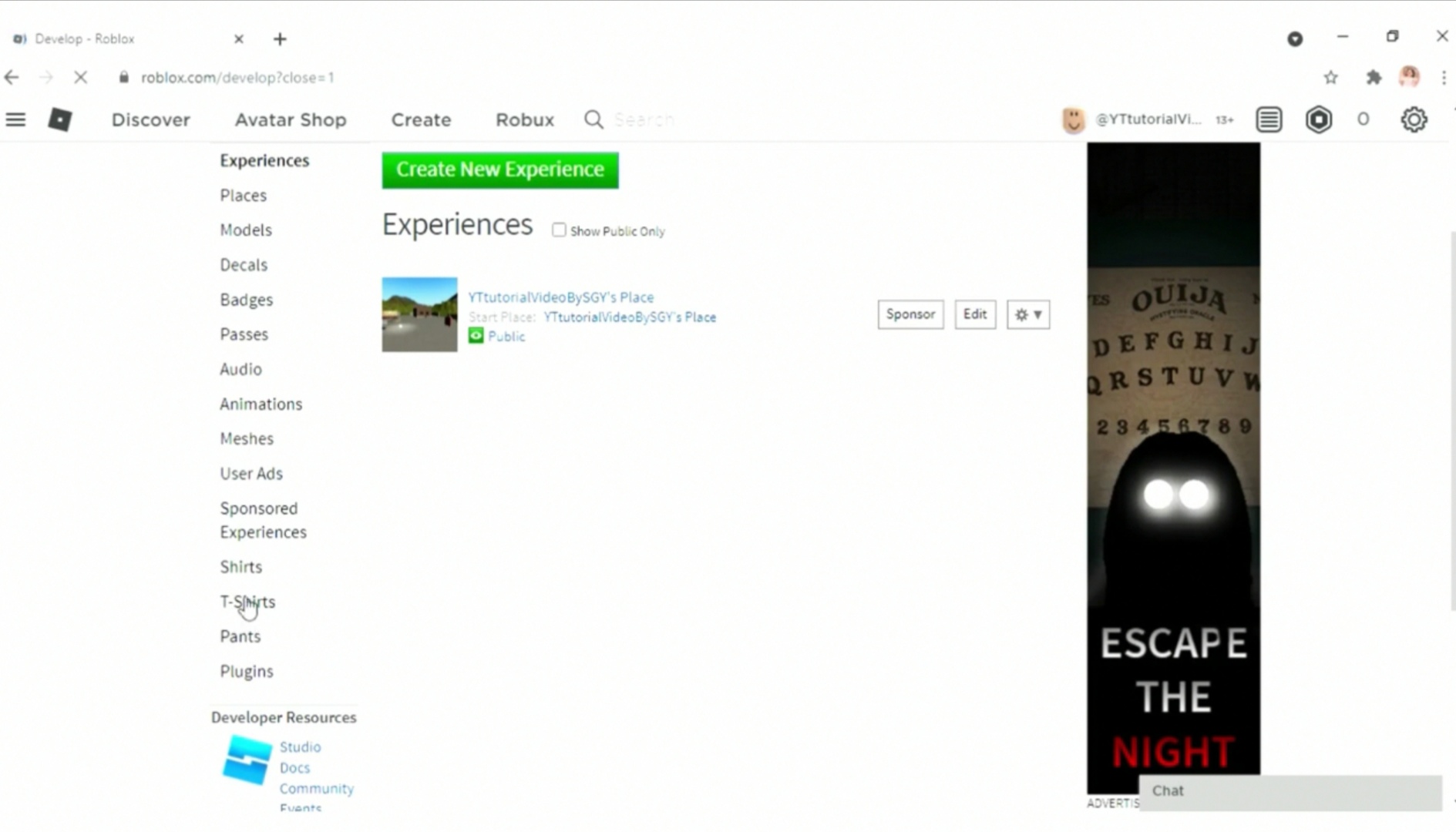Select Models in the sidebar
Screen dimensions: 1456x832
246,230
